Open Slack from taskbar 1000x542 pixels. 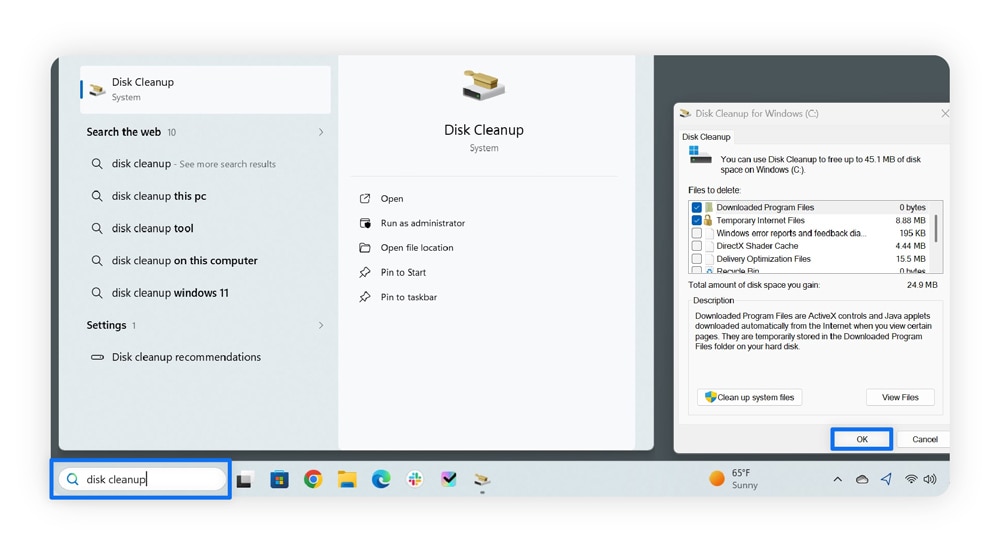pos(415,479)
